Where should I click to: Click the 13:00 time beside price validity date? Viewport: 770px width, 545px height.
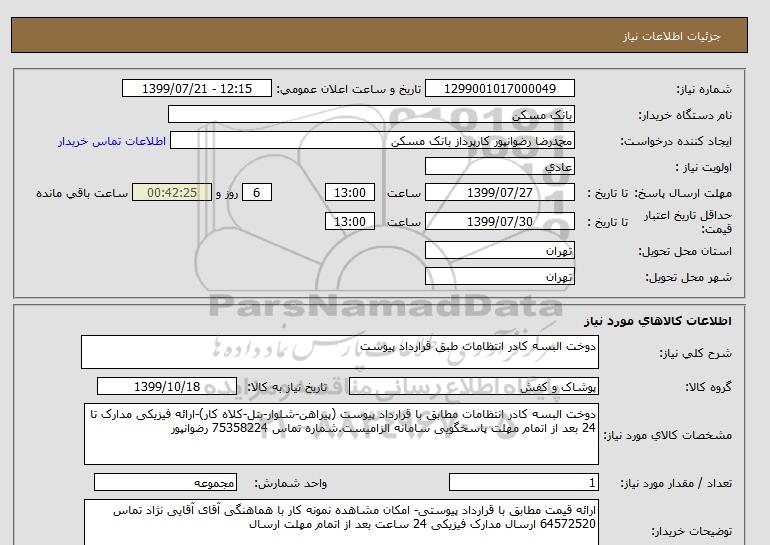(352, 221)
